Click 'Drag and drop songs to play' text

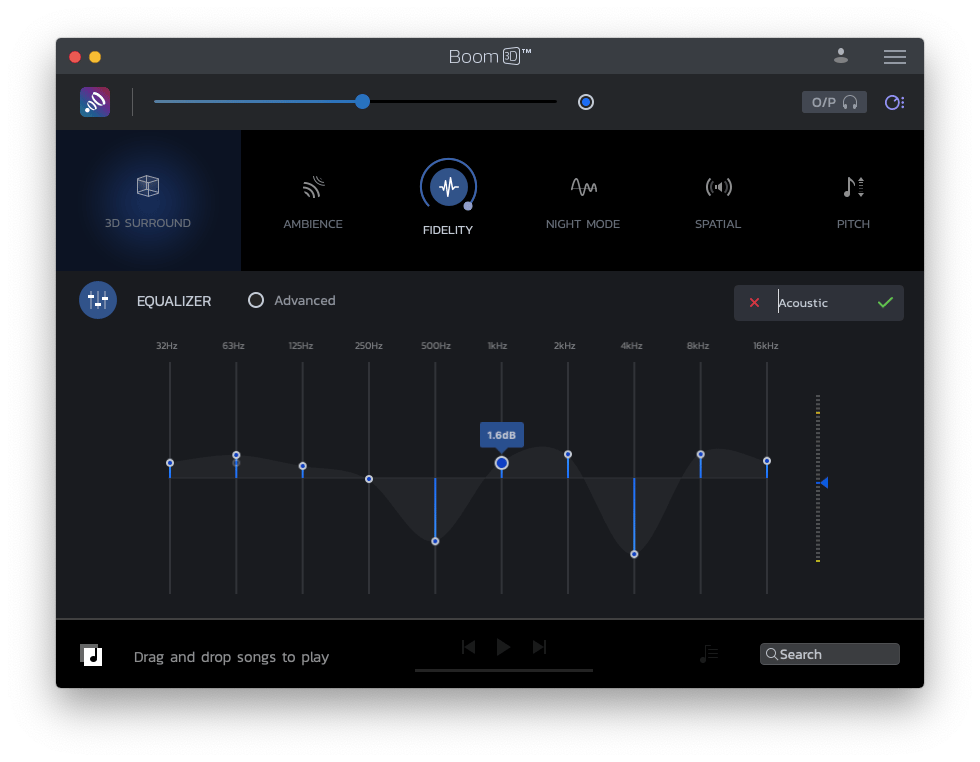(231, 657)
